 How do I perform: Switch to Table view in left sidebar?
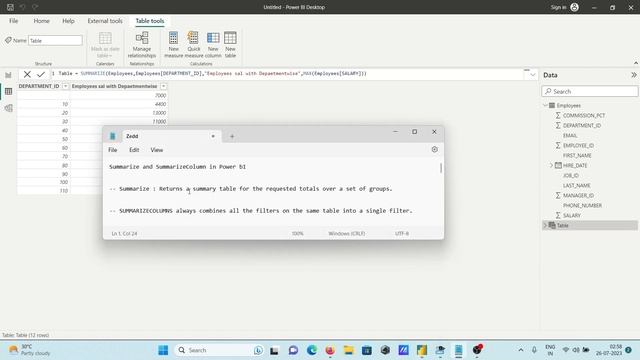click(x=8, y=91)
